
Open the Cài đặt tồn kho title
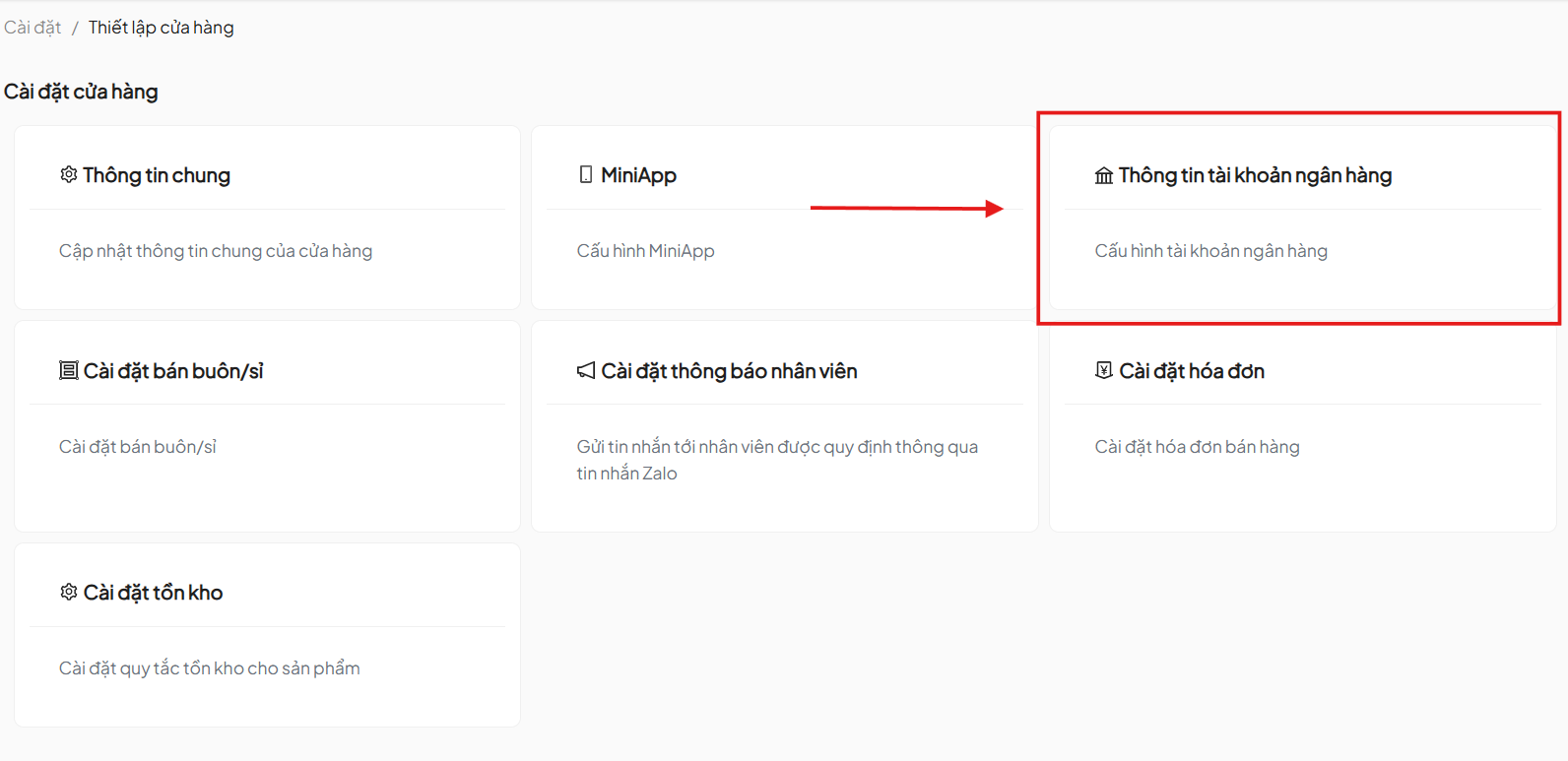[x=153, y=593]
